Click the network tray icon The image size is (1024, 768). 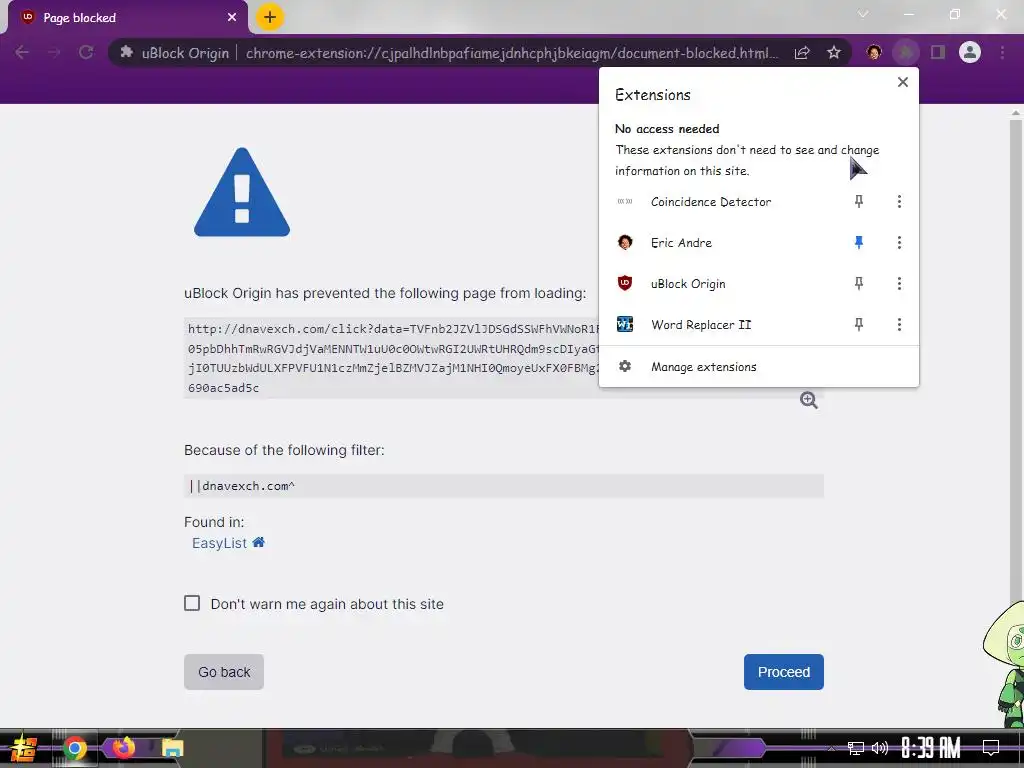[855, 748]
